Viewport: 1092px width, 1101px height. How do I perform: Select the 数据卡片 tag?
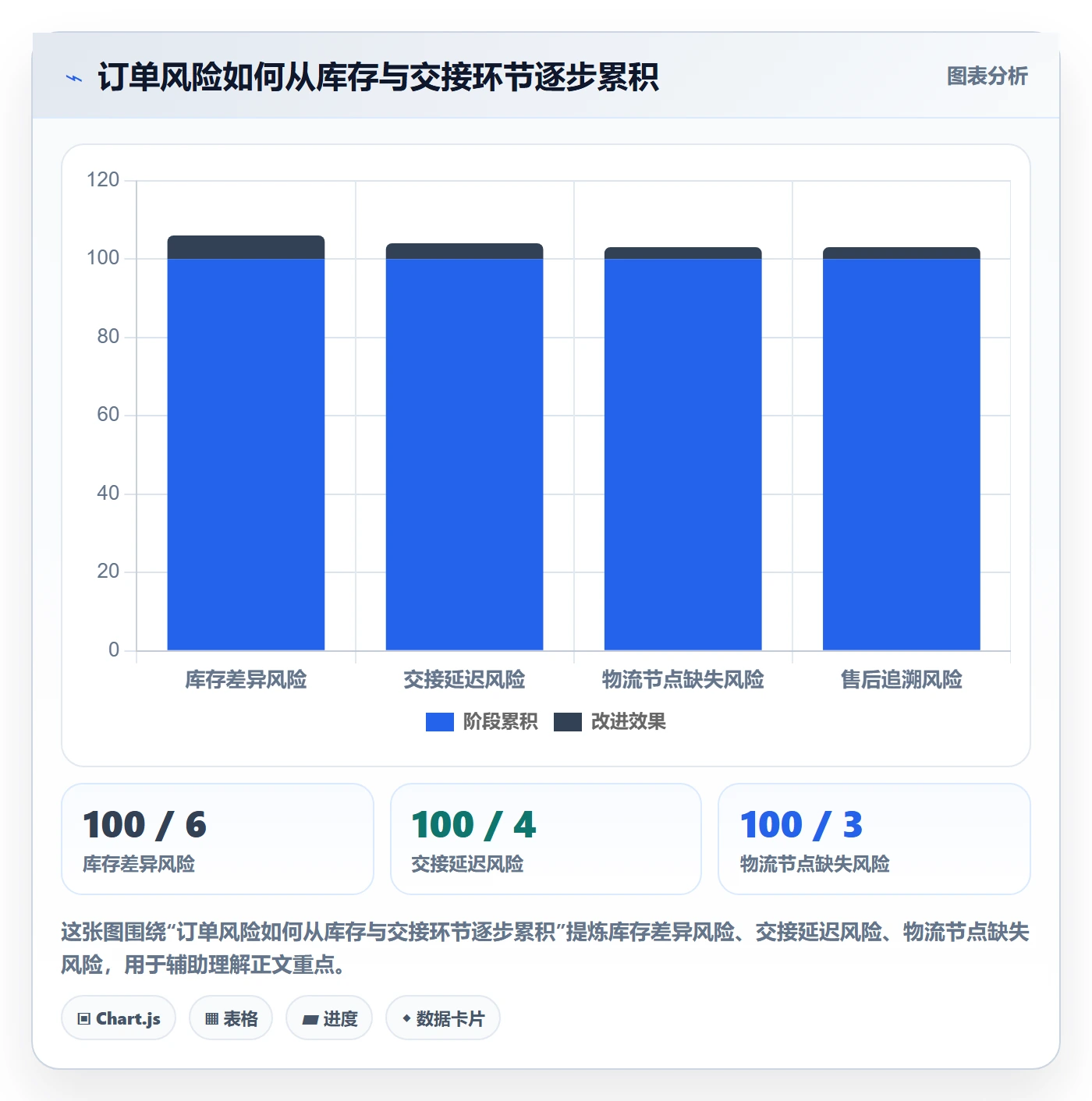(x=443, y=1018)
